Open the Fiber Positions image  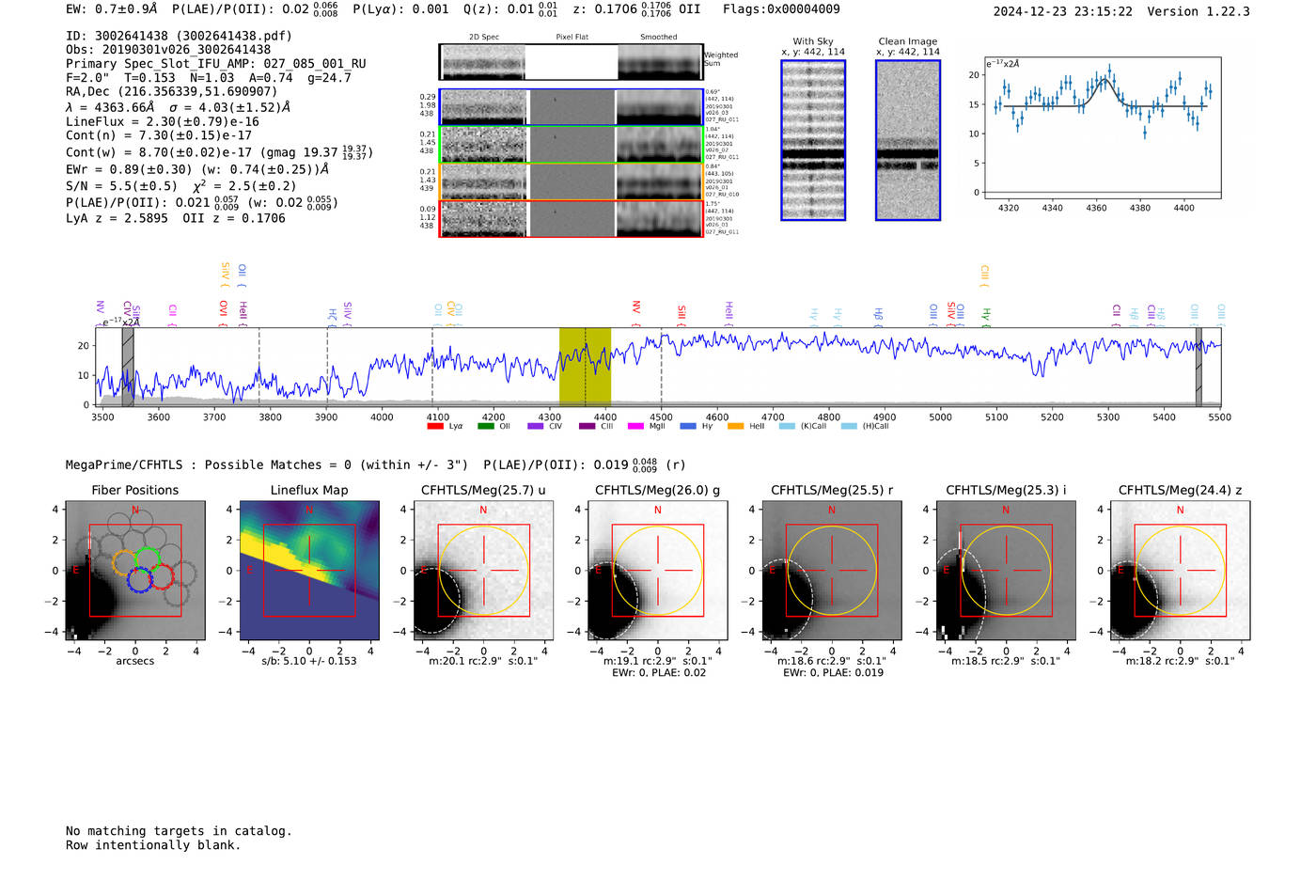coord(135,571)
